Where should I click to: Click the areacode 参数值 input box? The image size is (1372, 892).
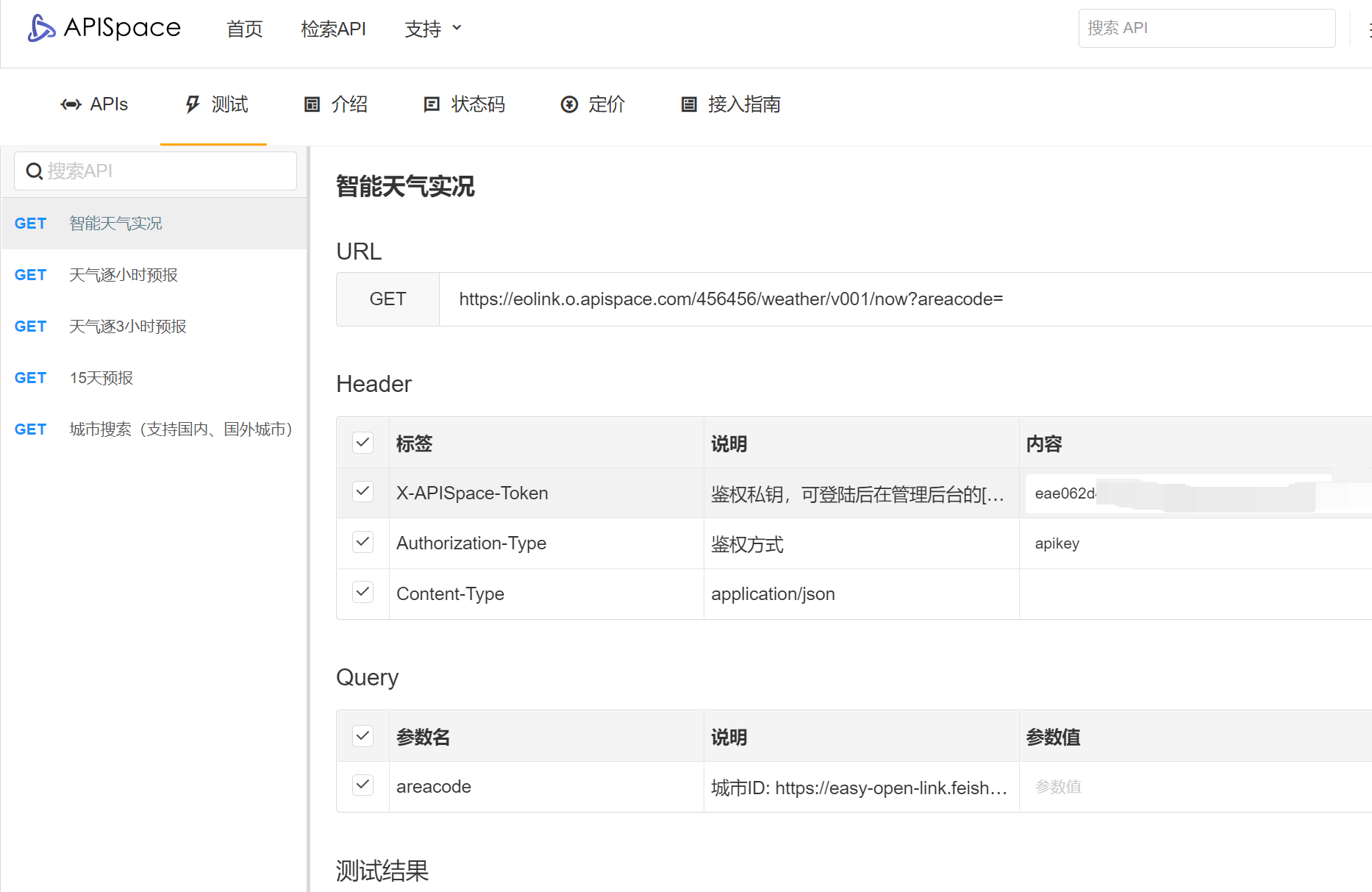[x=1140, y=786]
